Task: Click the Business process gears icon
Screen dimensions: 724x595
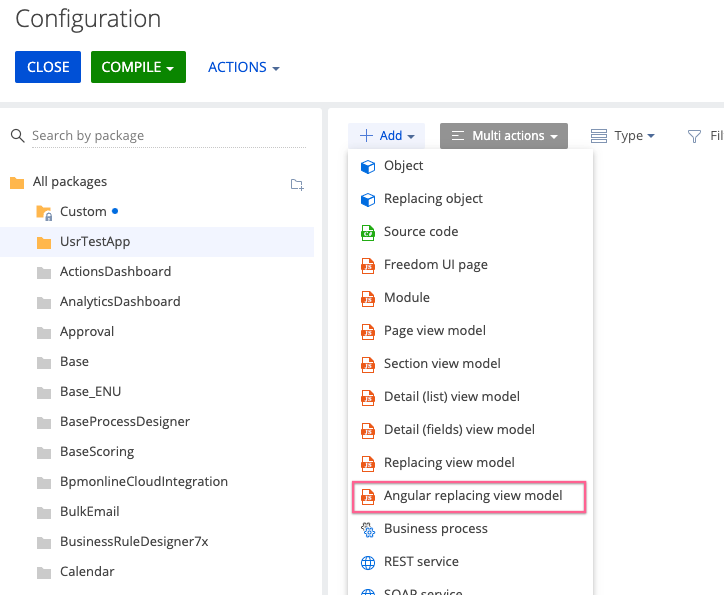Action: 368,530
